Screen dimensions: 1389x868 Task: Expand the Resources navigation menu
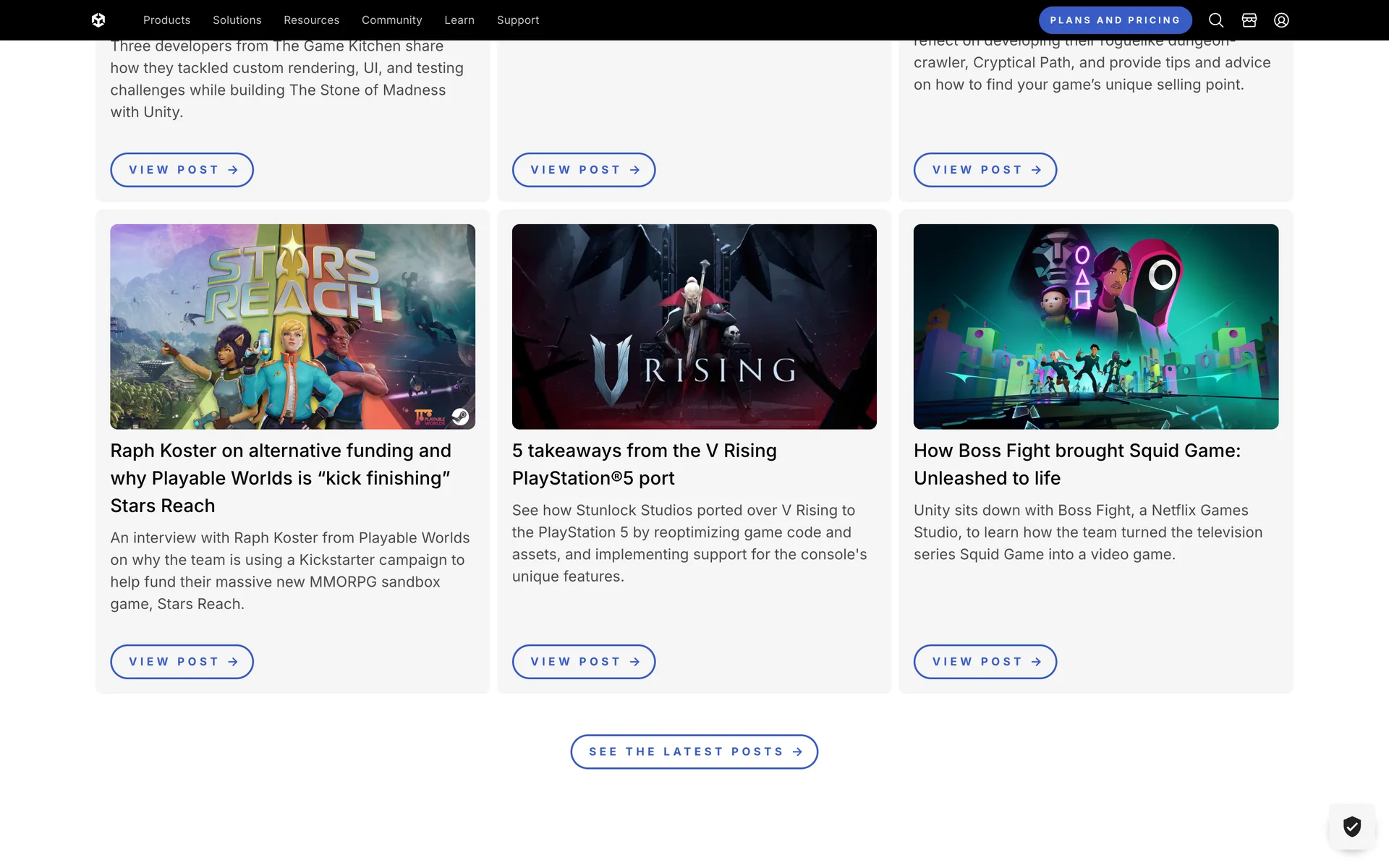point(311,20)
